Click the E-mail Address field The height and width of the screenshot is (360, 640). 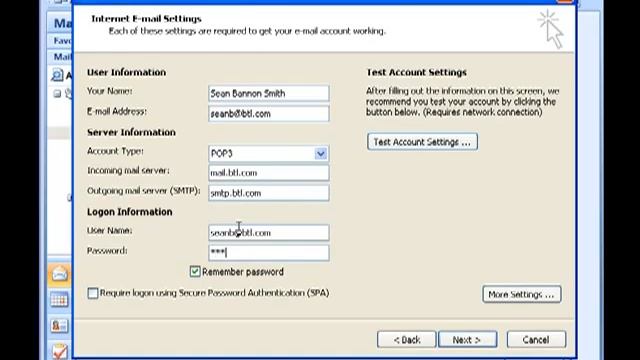[x=269, y=114]
